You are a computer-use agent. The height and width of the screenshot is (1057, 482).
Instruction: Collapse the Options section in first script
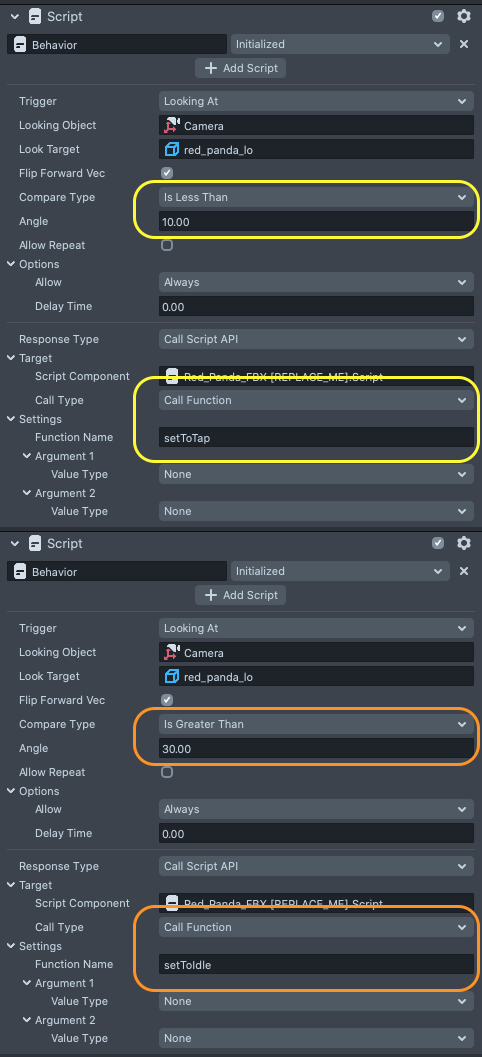(x=11, y=264)
